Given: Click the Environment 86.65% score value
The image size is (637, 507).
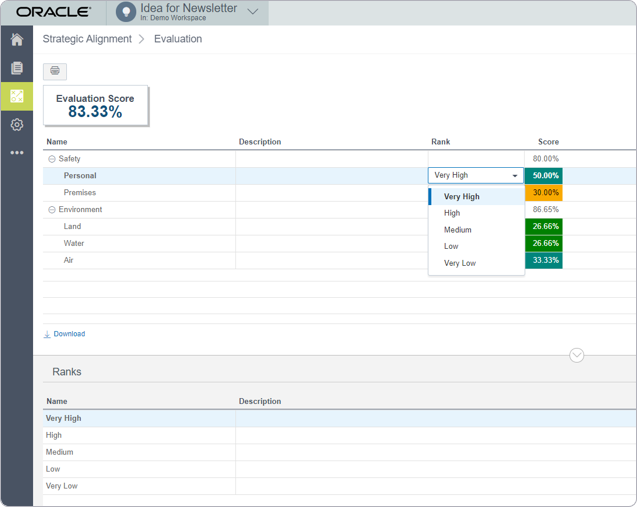Looking at the screenshot, I should coord(546,210).
